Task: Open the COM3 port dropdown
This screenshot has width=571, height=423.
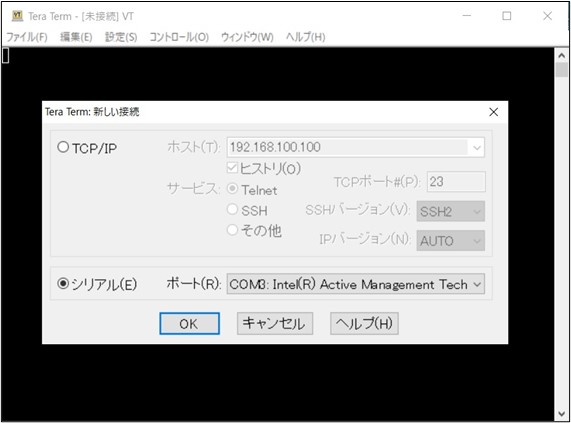Action: click(x=356, y=284)
